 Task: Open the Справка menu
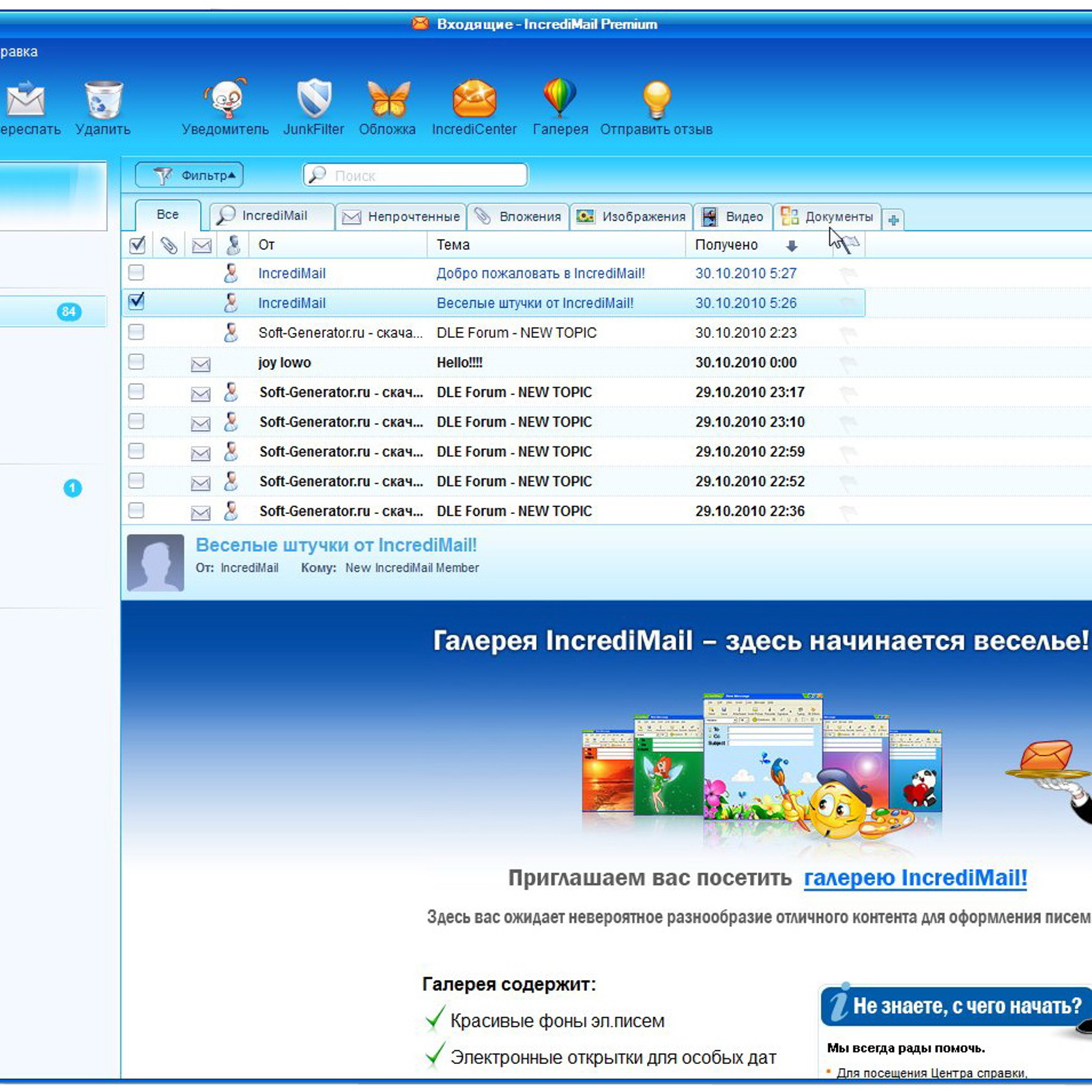tap(18, 52)
